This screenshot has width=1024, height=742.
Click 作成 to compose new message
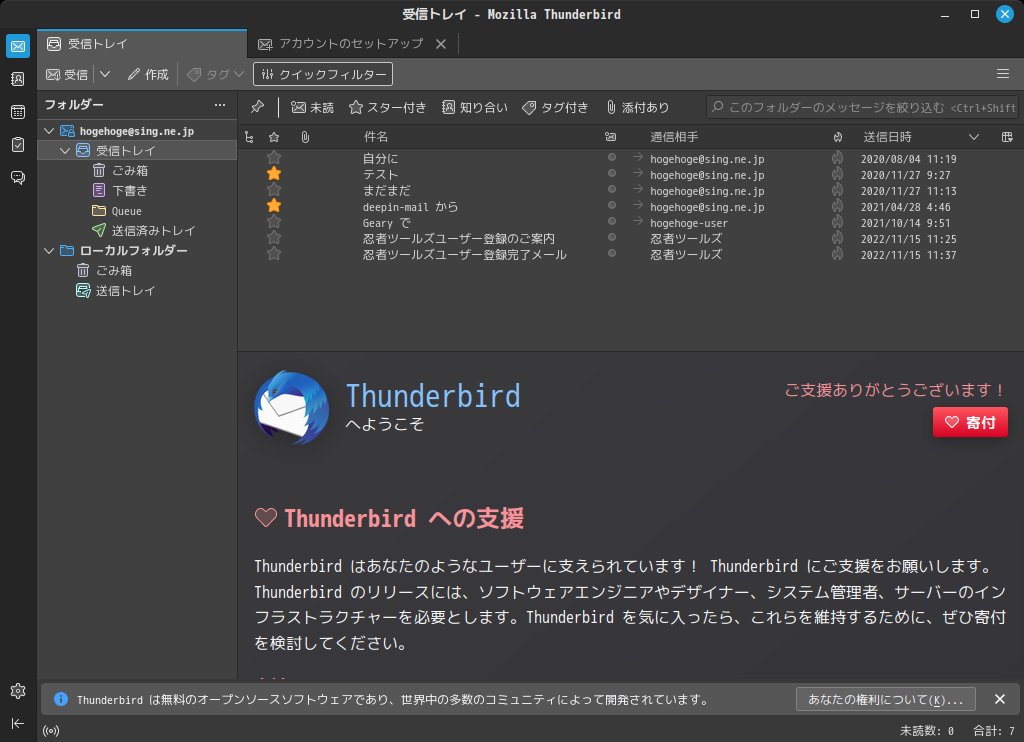(x=148, y=74)
